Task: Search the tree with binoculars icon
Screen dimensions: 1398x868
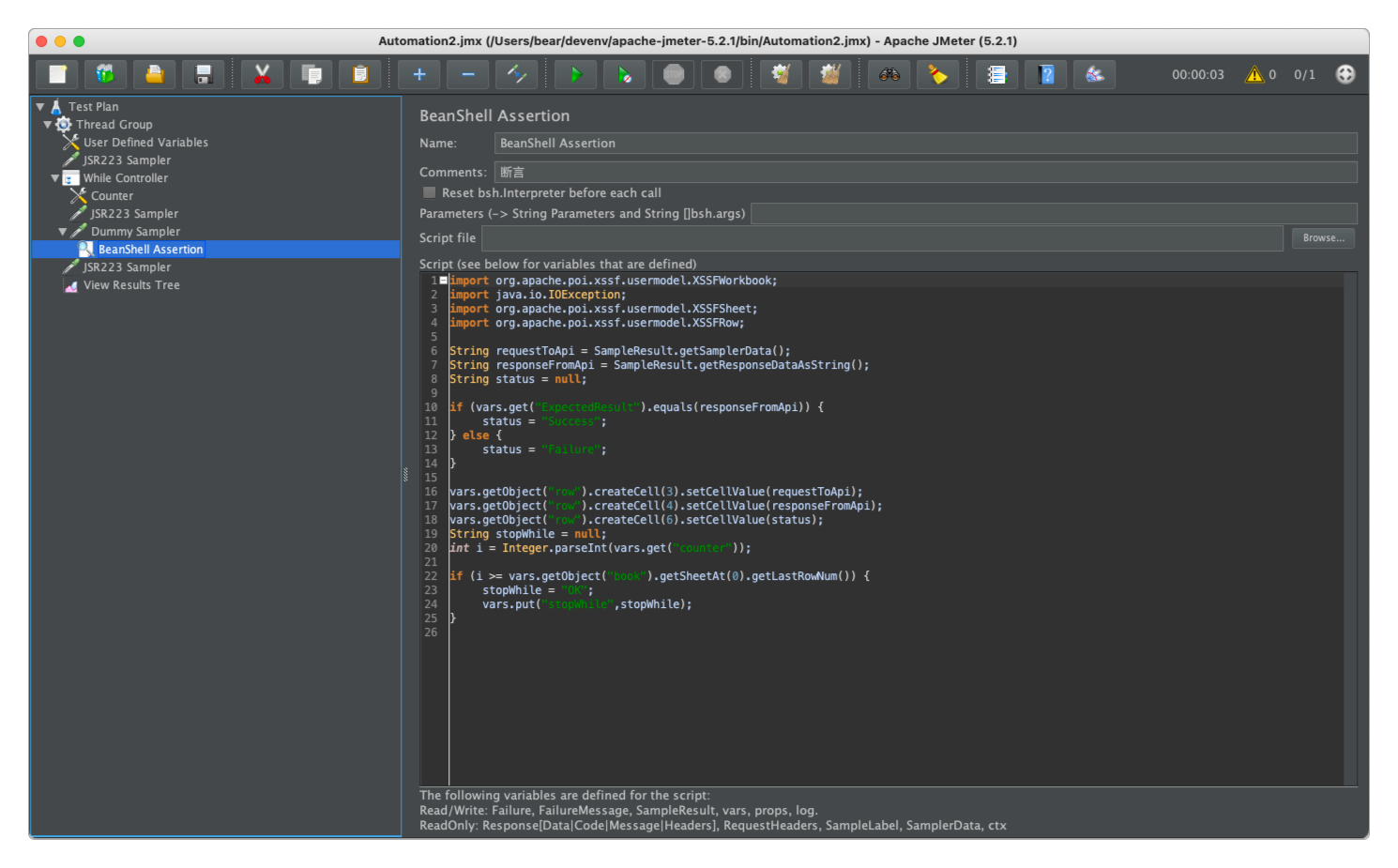Action: coord(889,74)
